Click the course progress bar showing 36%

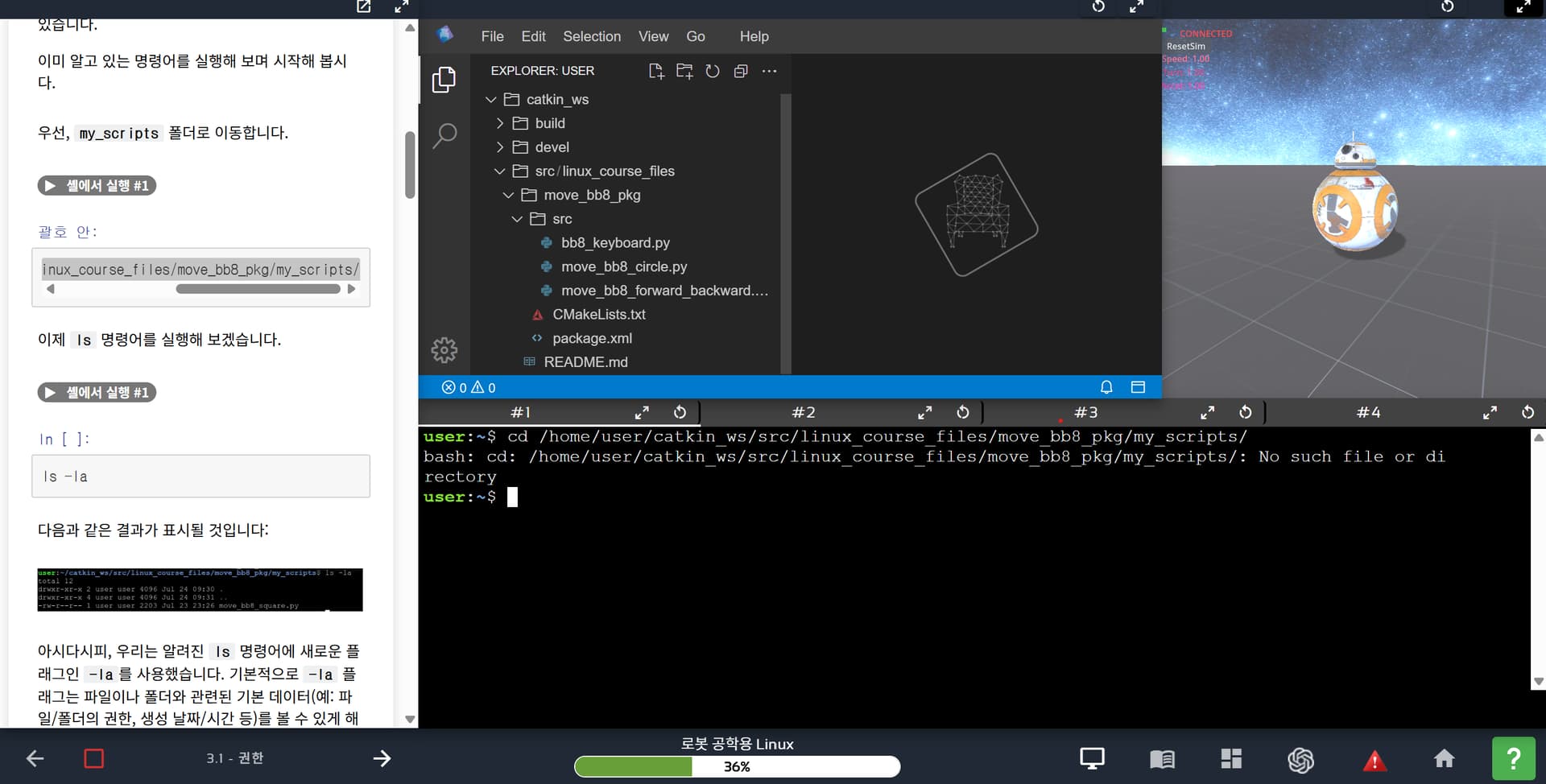coord(737,766)
